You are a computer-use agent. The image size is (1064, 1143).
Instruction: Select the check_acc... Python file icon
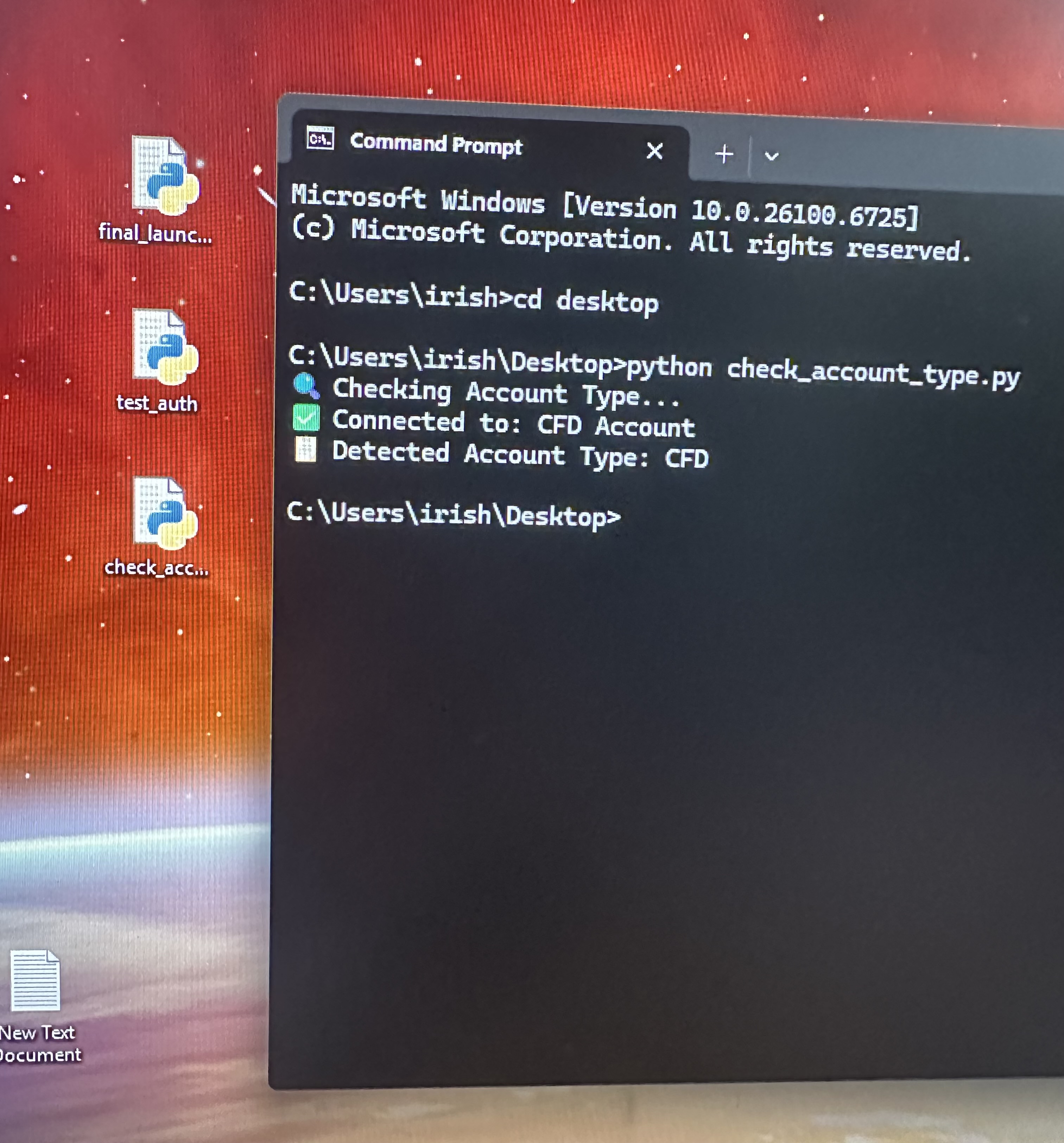164,513
